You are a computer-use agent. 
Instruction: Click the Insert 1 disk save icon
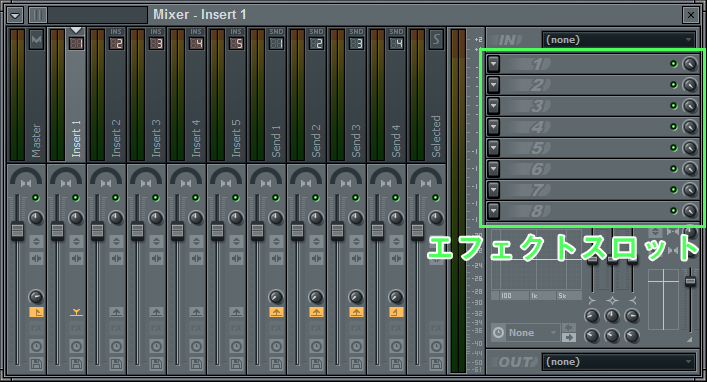tap(76, 364)
